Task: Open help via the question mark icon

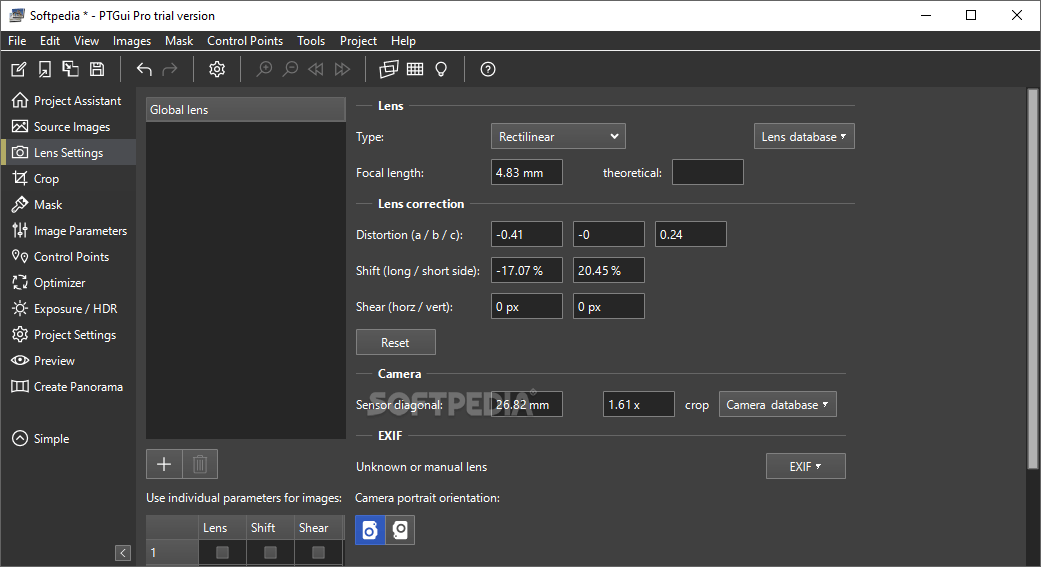Action: [x=488, y=69]
